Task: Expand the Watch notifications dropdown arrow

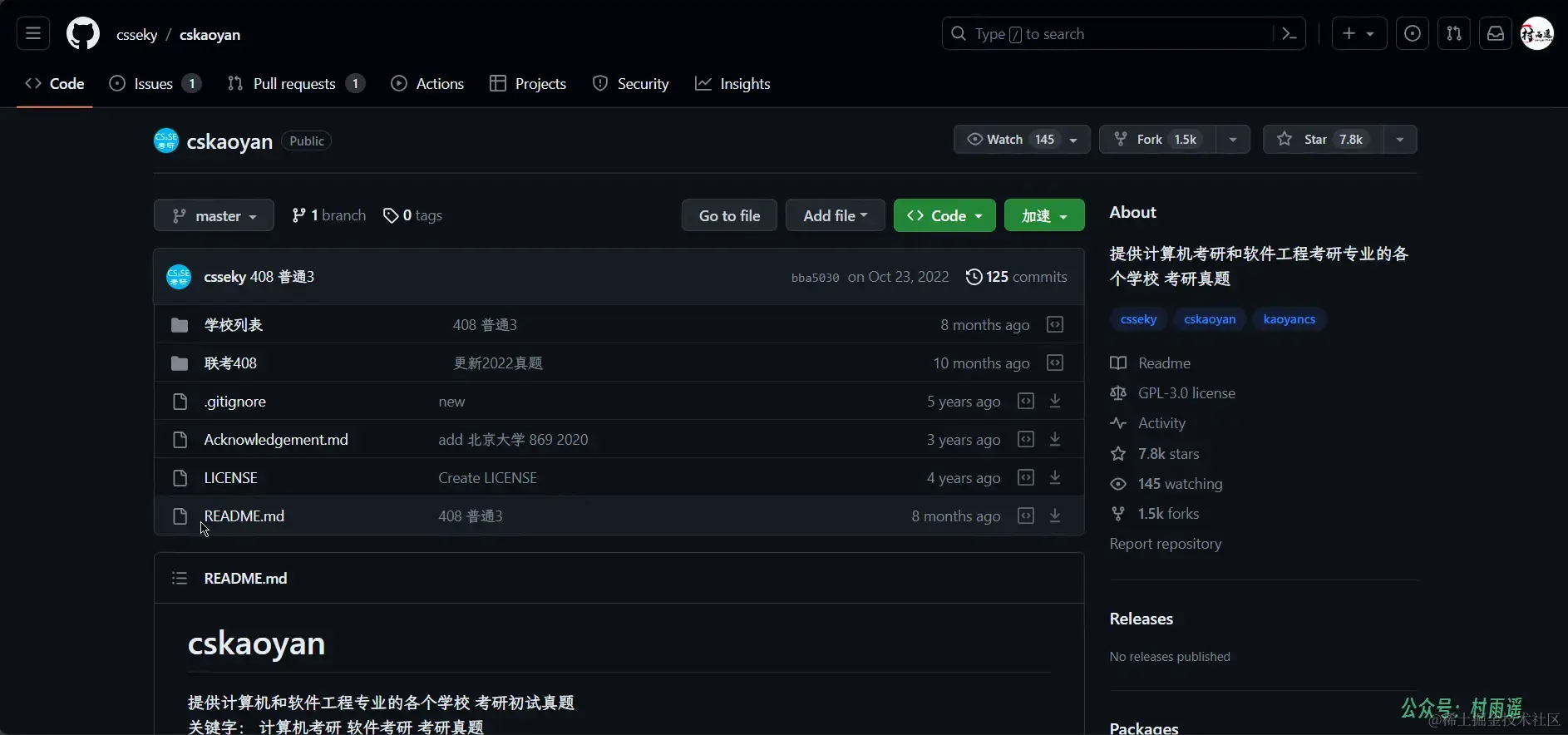Action: (1073, 140)
